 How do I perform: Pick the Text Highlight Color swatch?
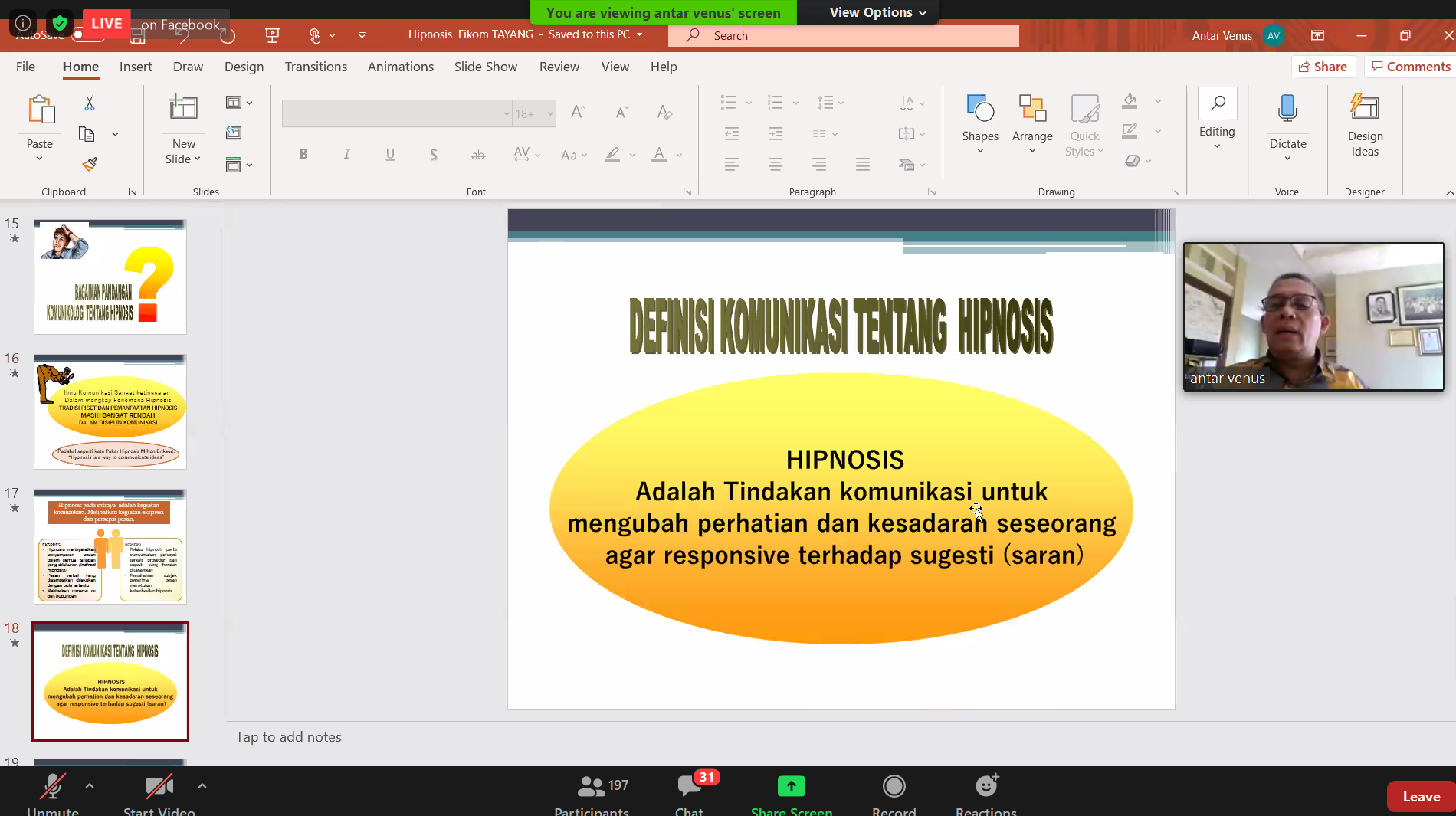coord(612,154)
